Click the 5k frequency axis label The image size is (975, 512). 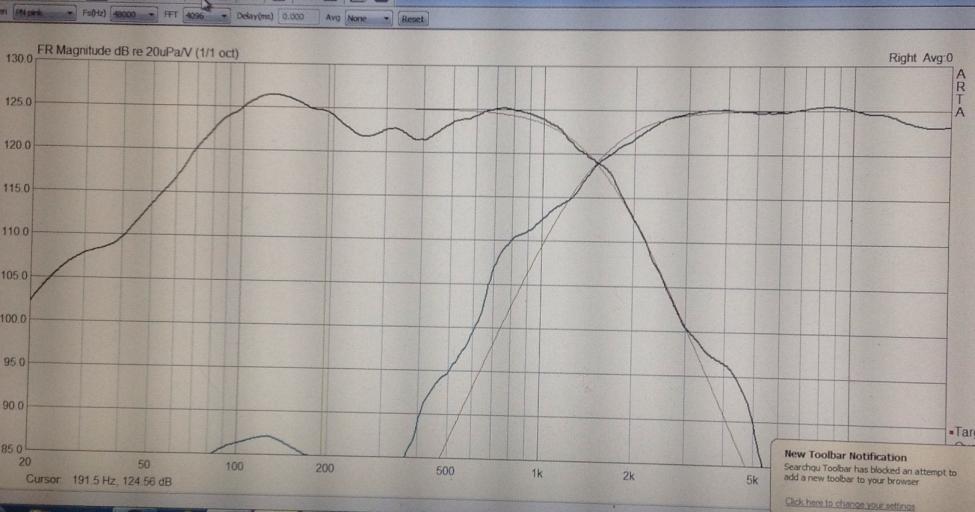(752, 480)
